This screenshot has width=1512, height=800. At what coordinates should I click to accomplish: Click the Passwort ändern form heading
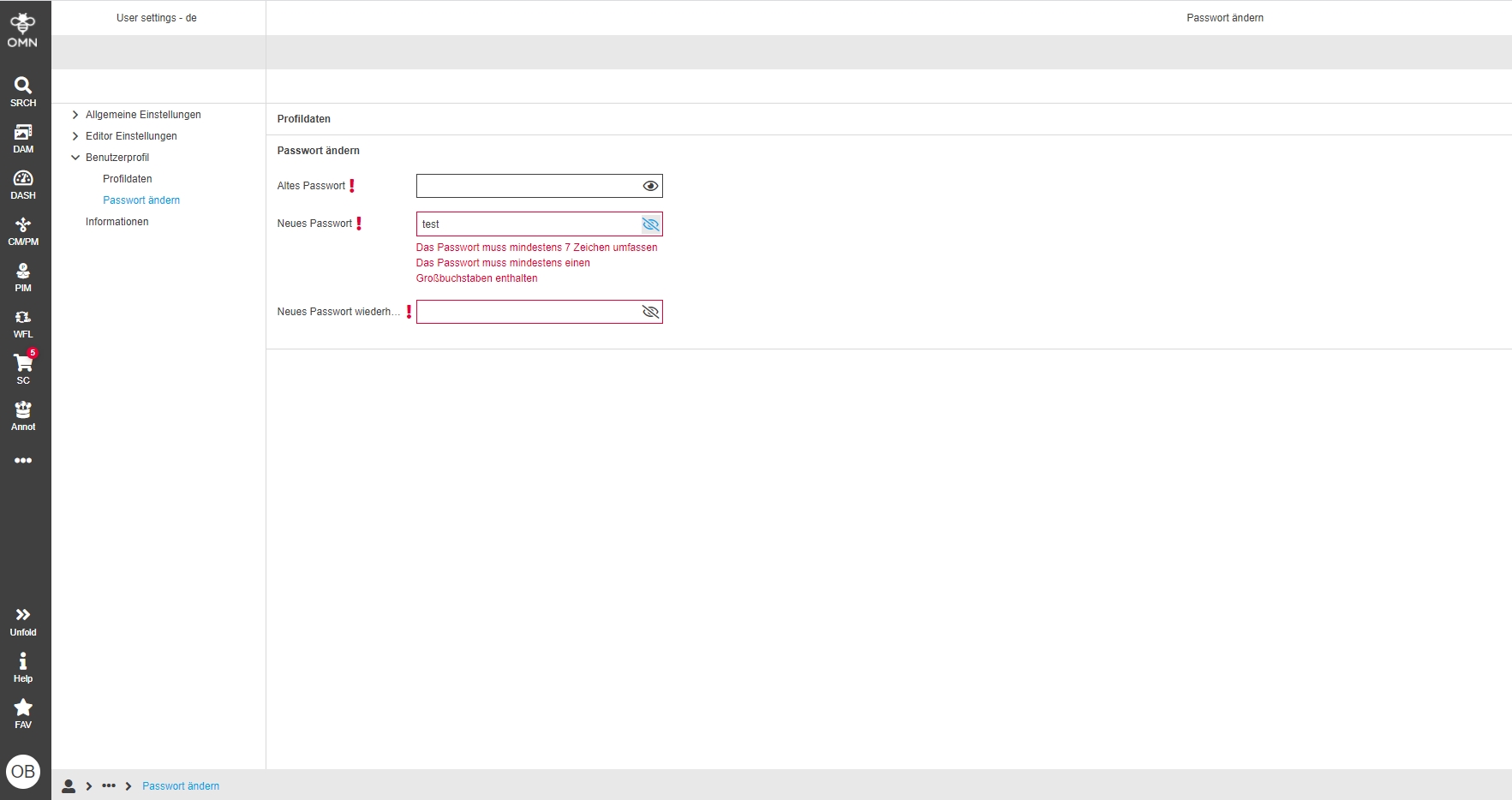tap(319, 151)
